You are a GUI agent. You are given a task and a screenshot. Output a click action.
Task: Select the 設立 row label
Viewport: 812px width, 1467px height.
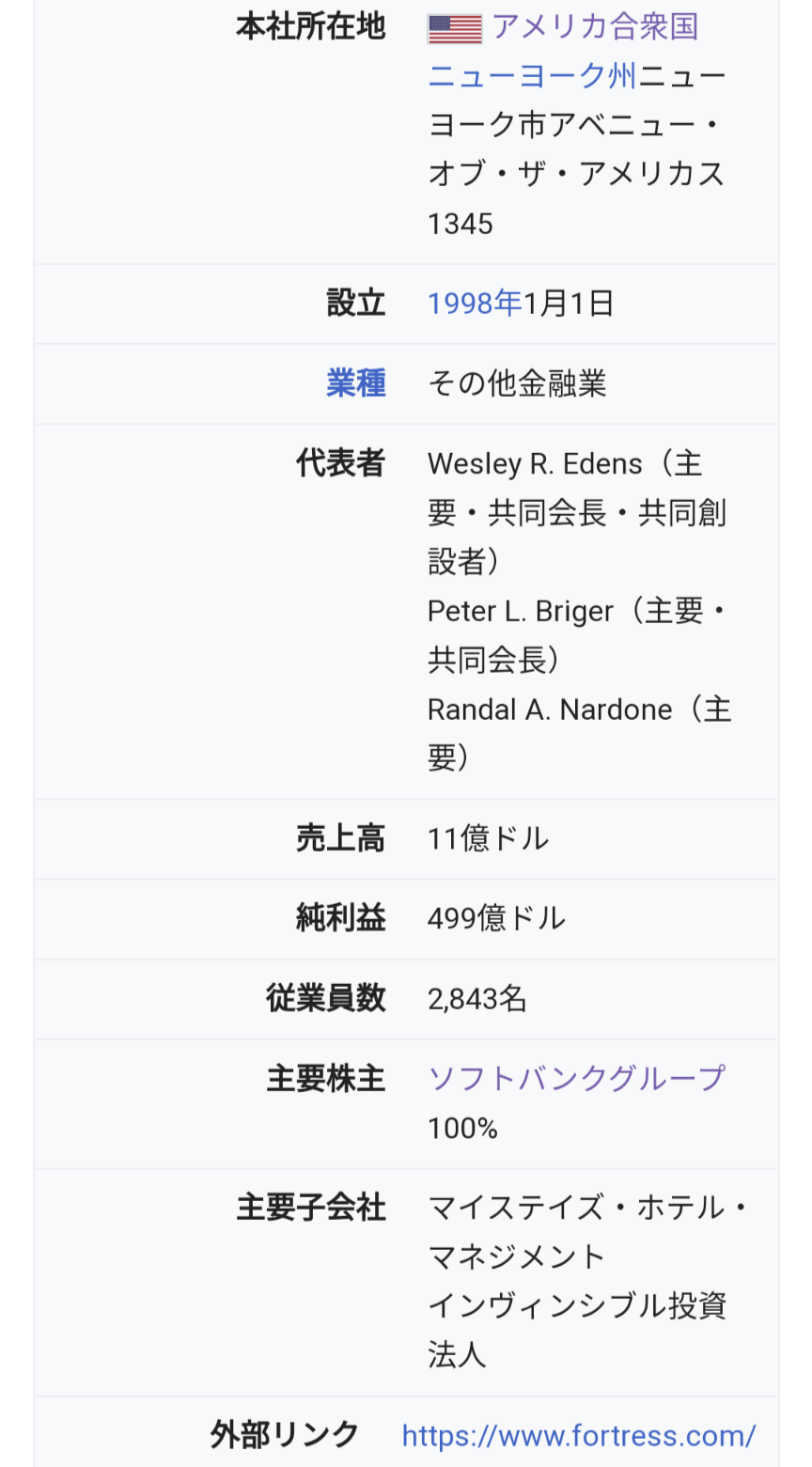pos(355,304)
